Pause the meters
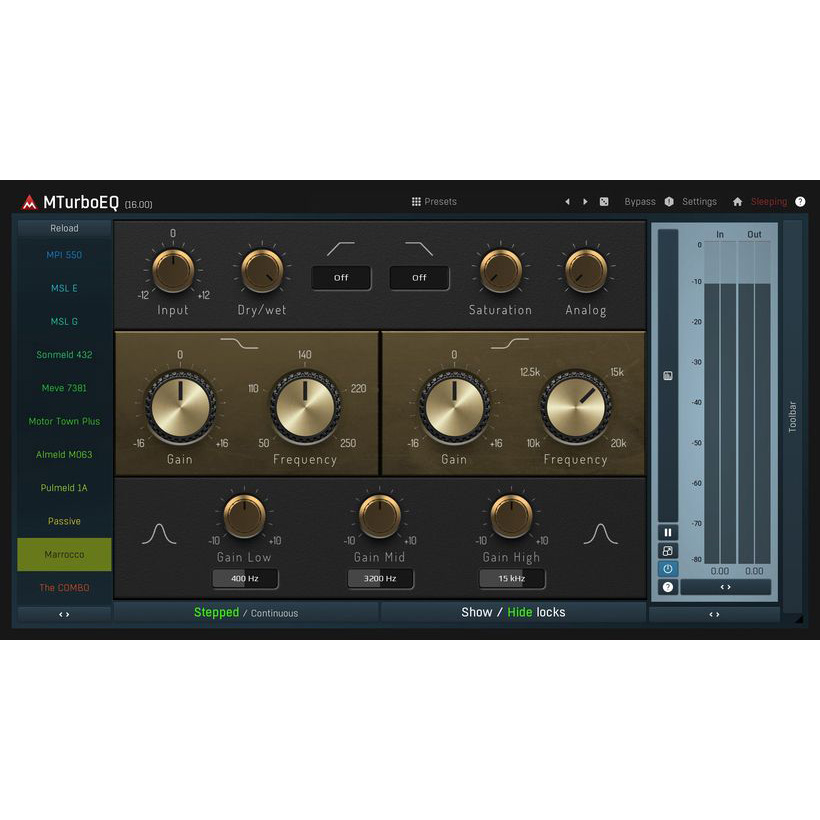Screen dimensions: 820x820 668,533
